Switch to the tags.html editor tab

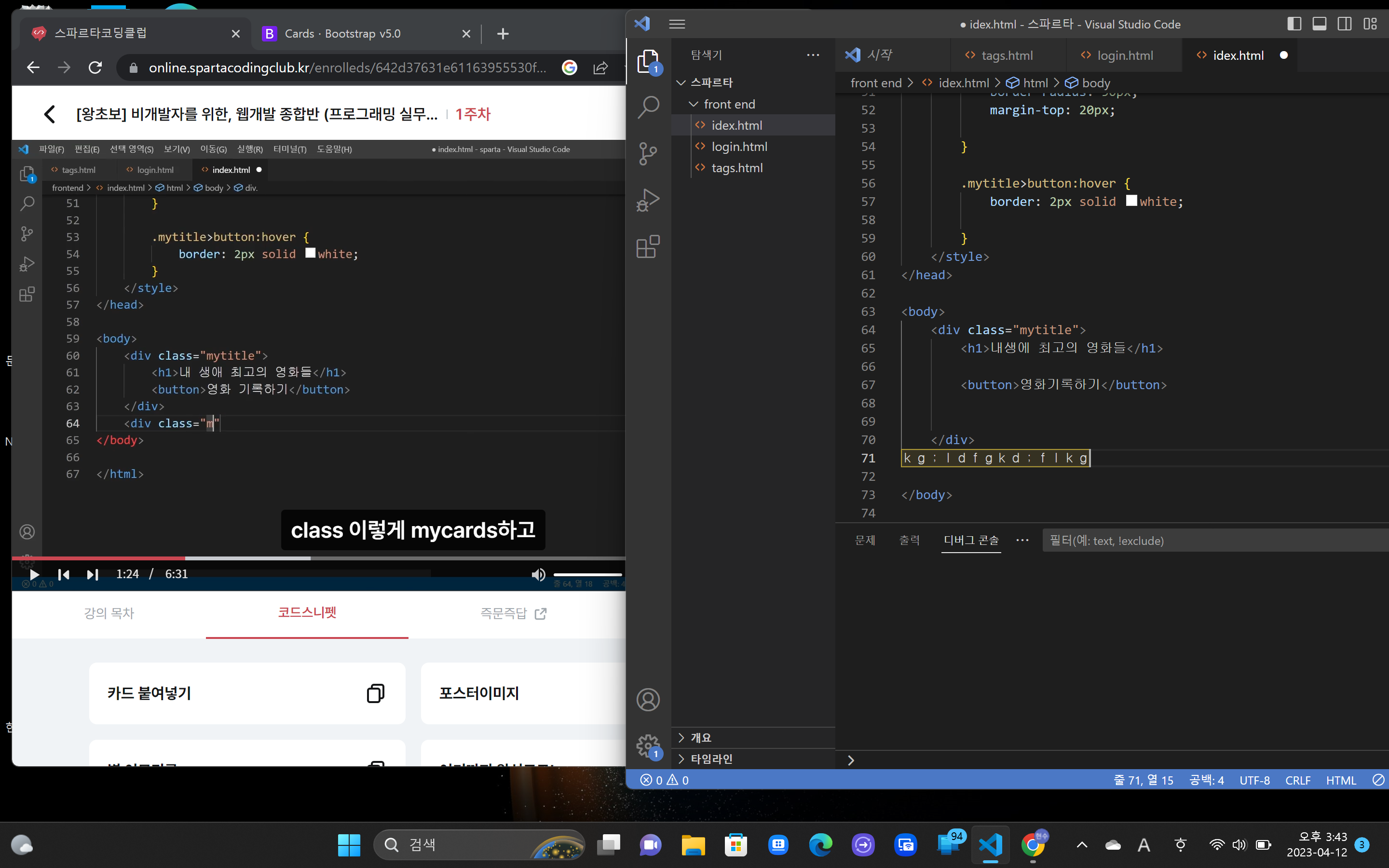1008,55
